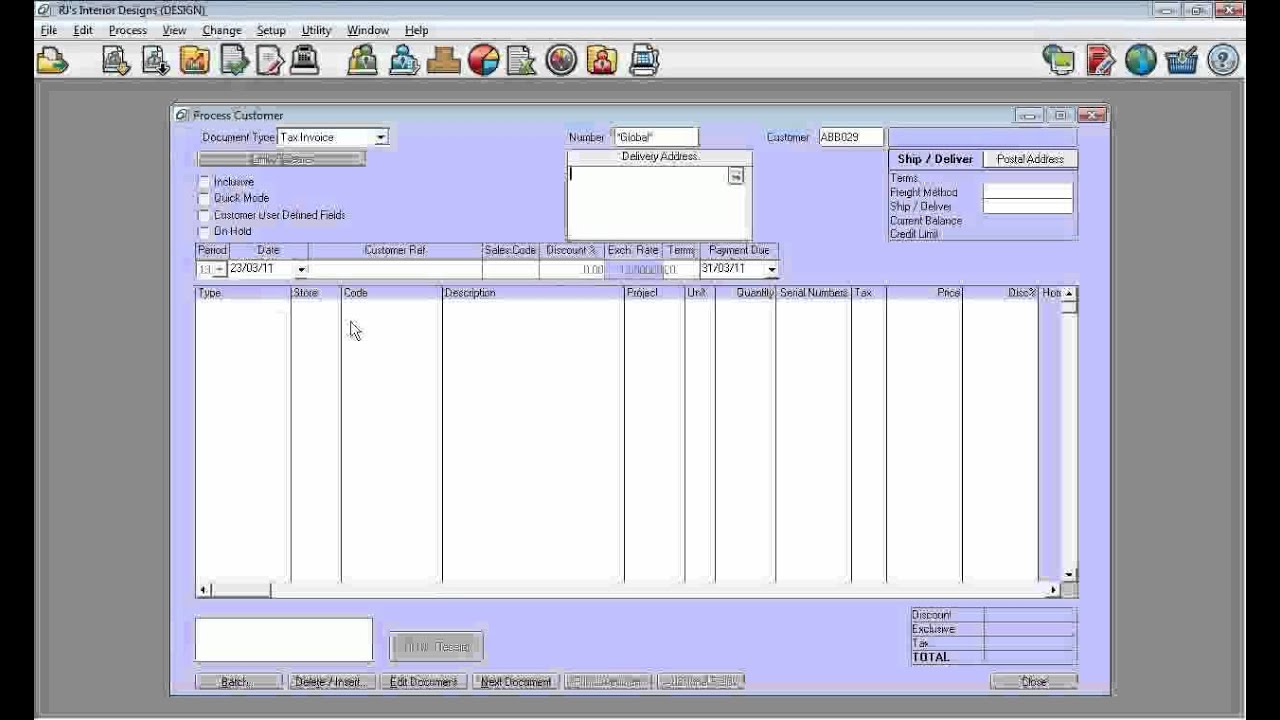Screen dimensions: 1280x720
Task: Click the Freight Method input field
Action: (x=1028, y=191)
